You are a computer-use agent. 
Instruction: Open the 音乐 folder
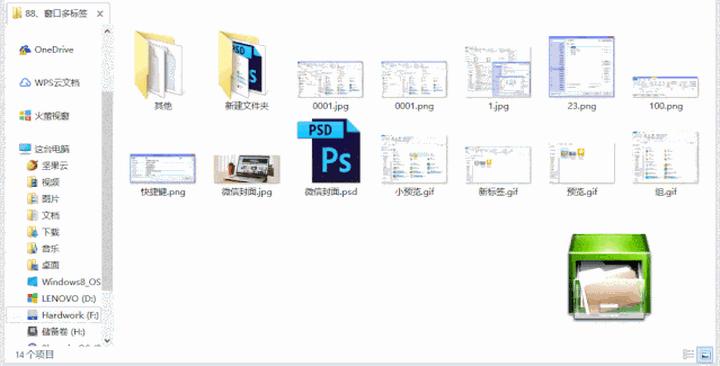[x=43, y=248]
